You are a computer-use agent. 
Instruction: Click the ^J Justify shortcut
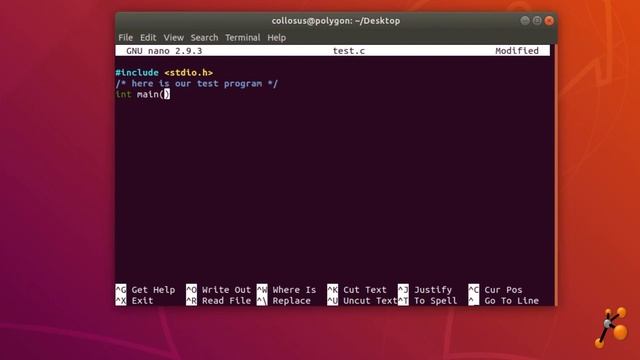point(425,290)
